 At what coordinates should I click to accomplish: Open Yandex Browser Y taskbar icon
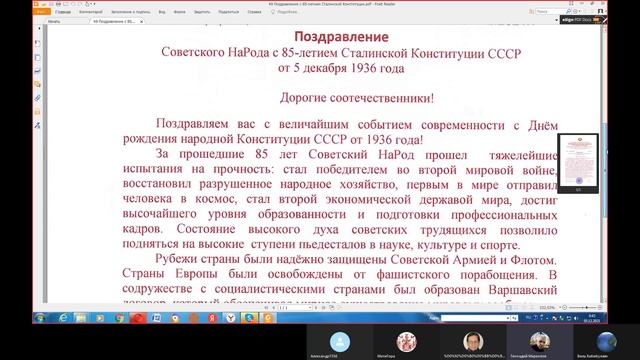(231, 318)
